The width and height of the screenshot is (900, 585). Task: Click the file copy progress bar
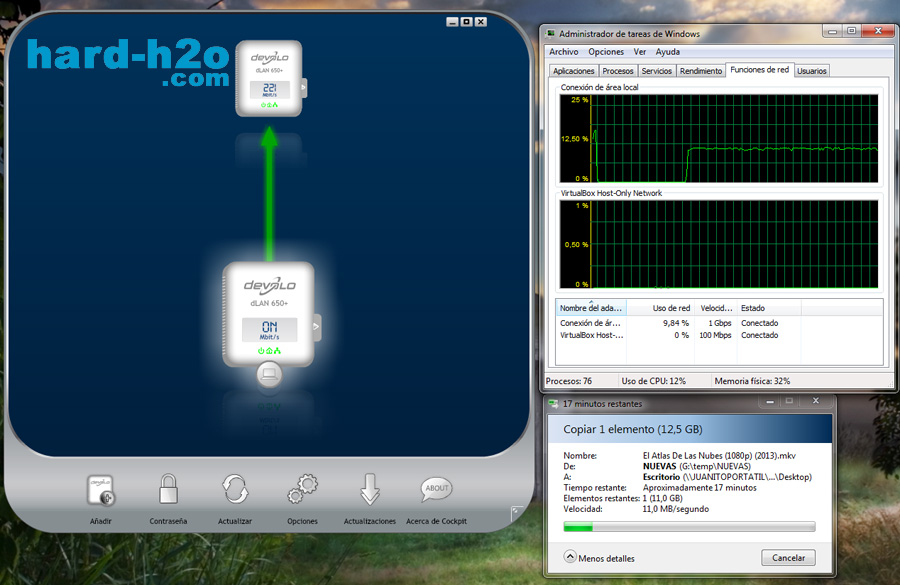(x=689, y=527)
